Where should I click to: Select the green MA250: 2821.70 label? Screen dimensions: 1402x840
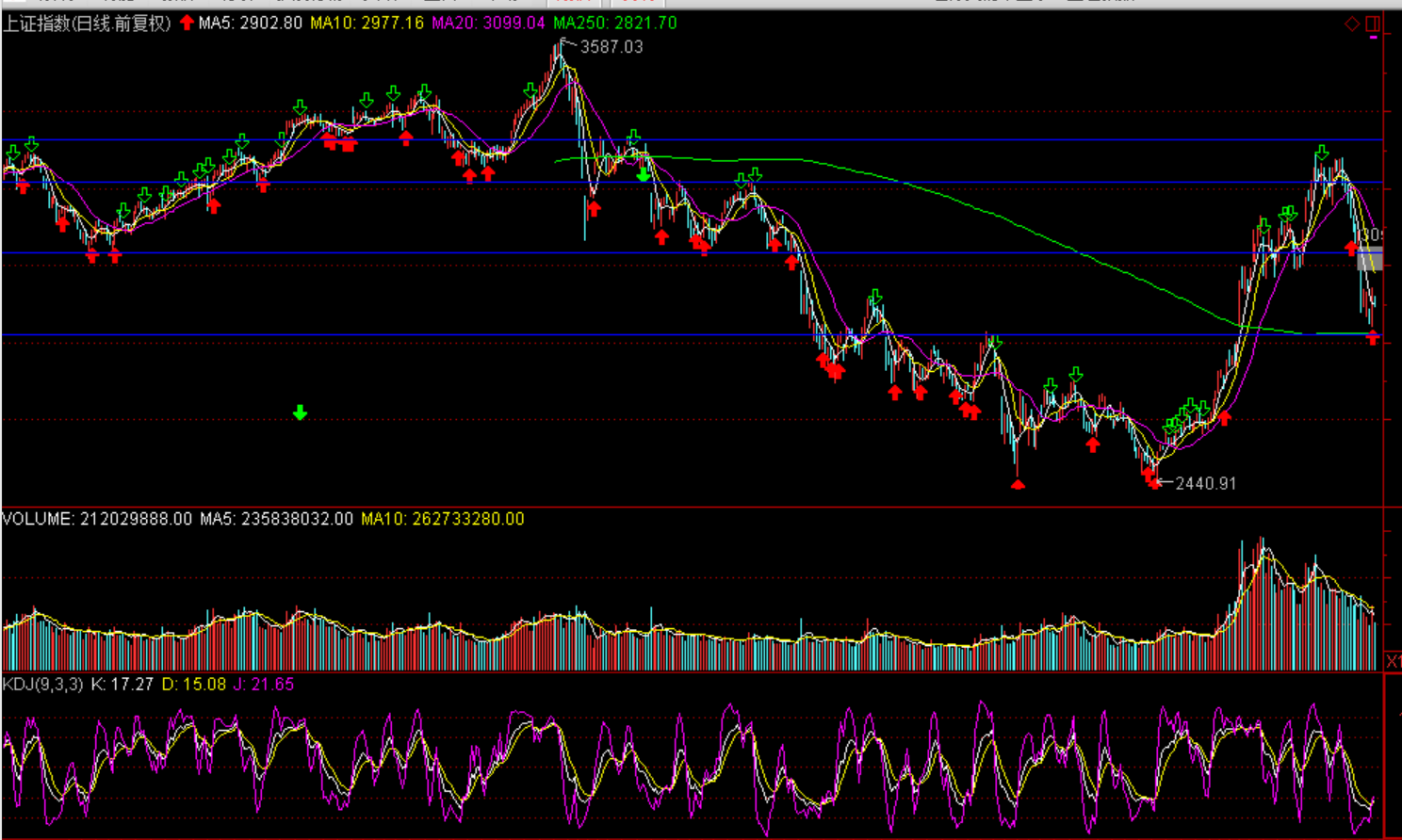[614, 23]
